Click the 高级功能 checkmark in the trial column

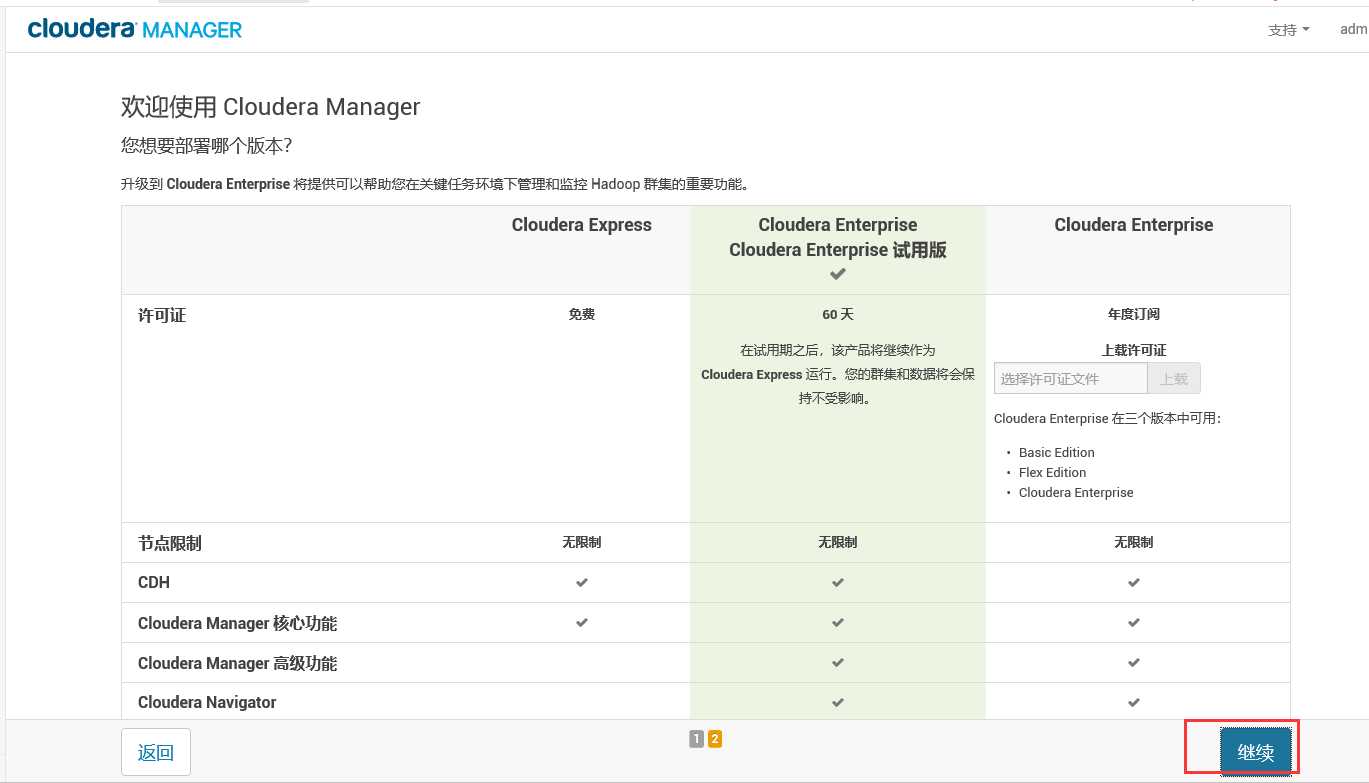pos(838,662)
